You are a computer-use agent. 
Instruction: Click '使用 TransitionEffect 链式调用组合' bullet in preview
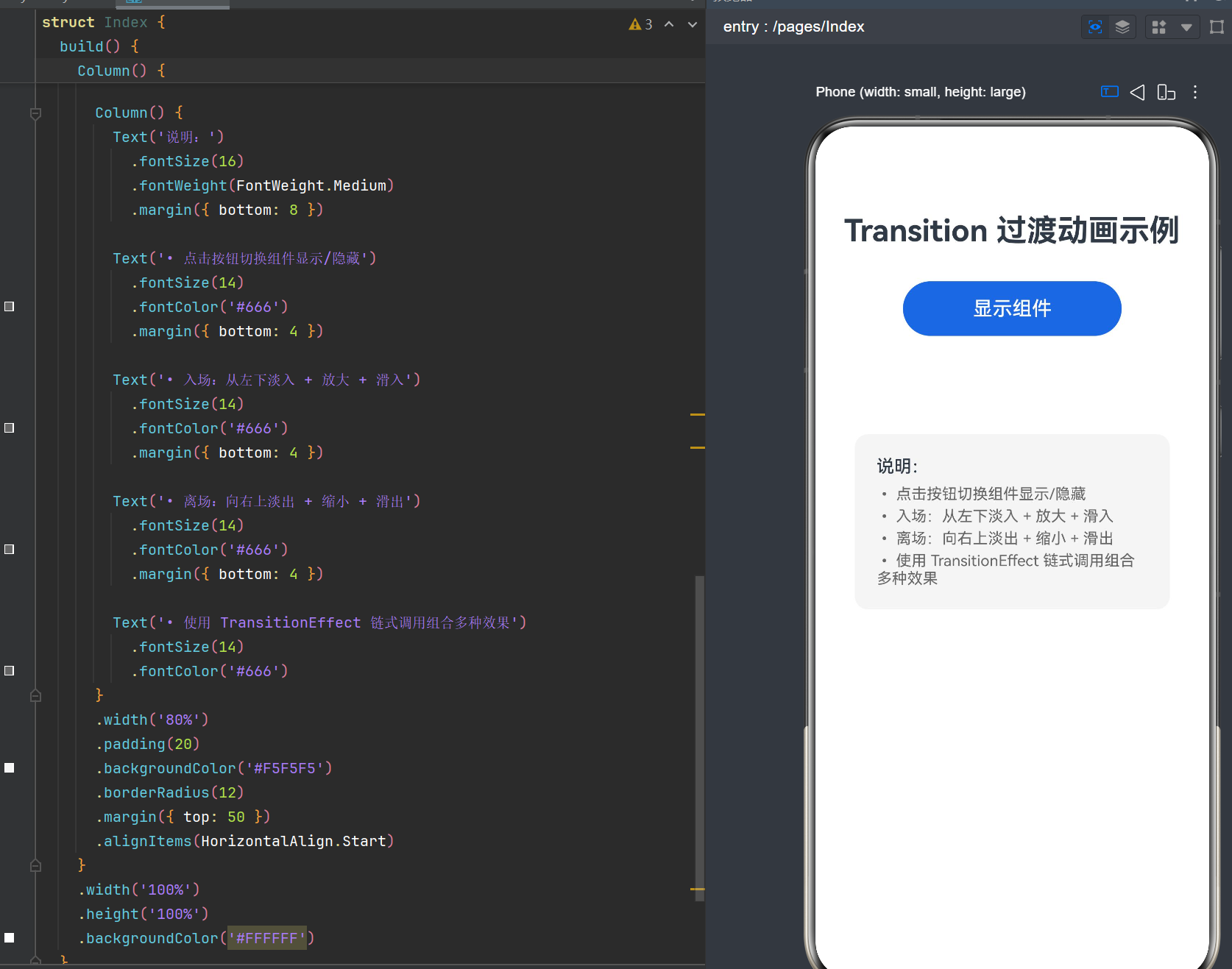1015,561
